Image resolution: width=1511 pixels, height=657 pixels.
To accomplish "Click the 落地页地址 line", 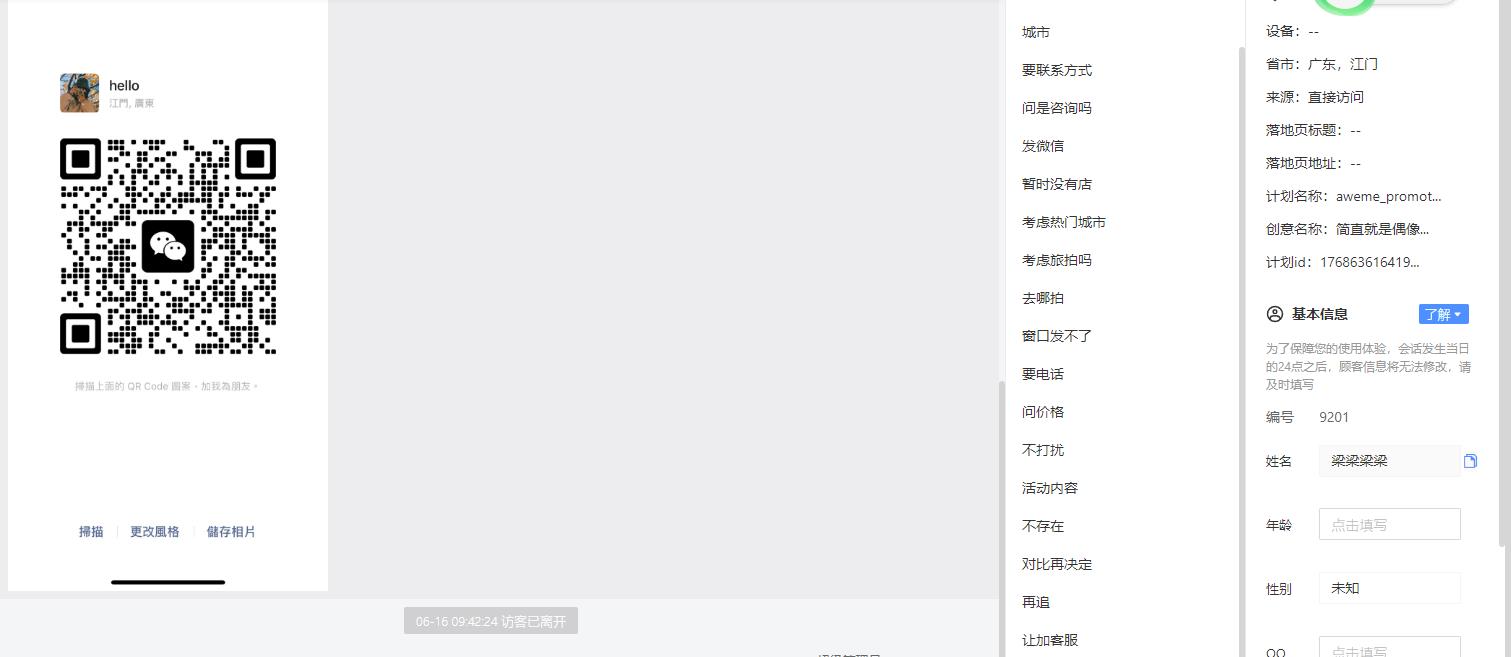I will point(1313,163).
